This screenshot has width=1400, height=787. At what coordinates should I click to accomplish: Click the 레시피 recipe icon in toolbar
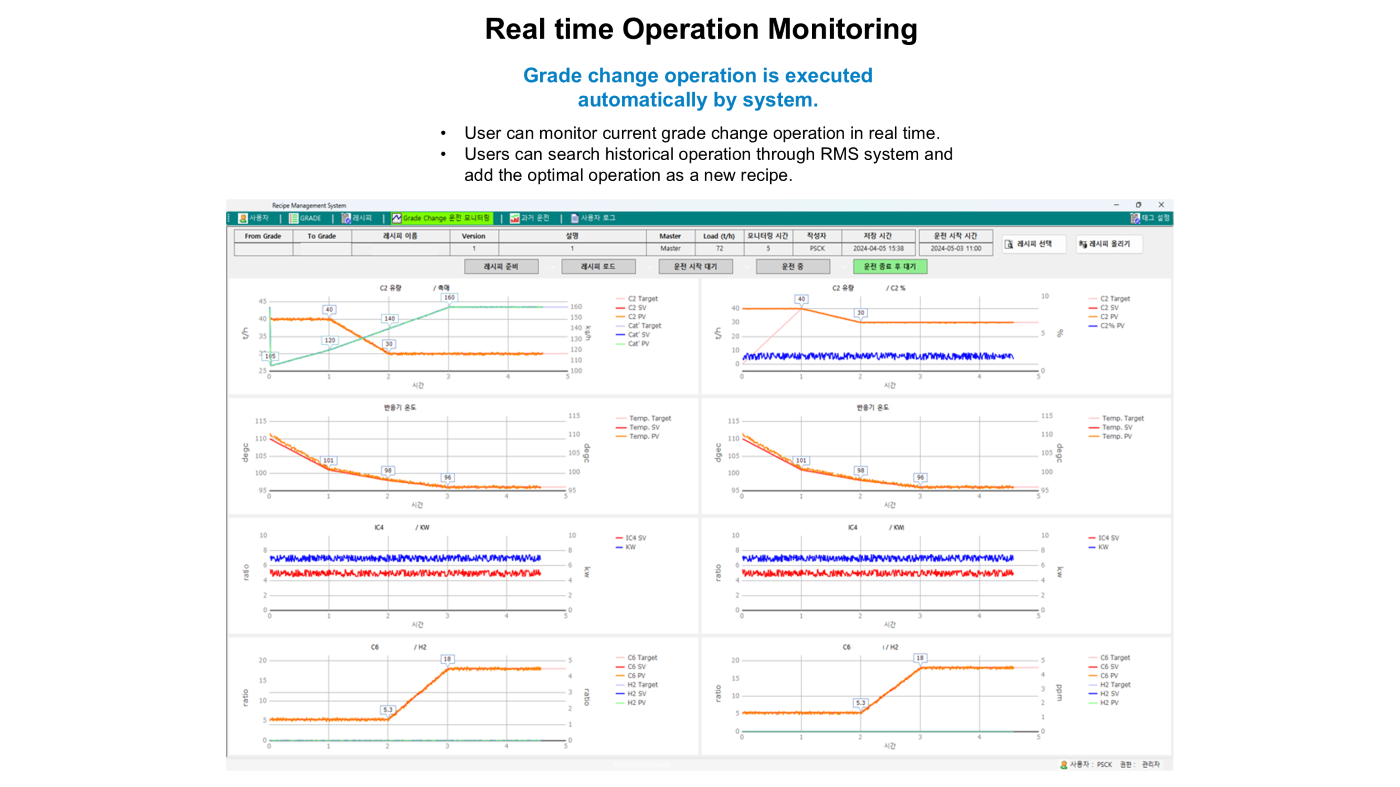tap(346, 218)
